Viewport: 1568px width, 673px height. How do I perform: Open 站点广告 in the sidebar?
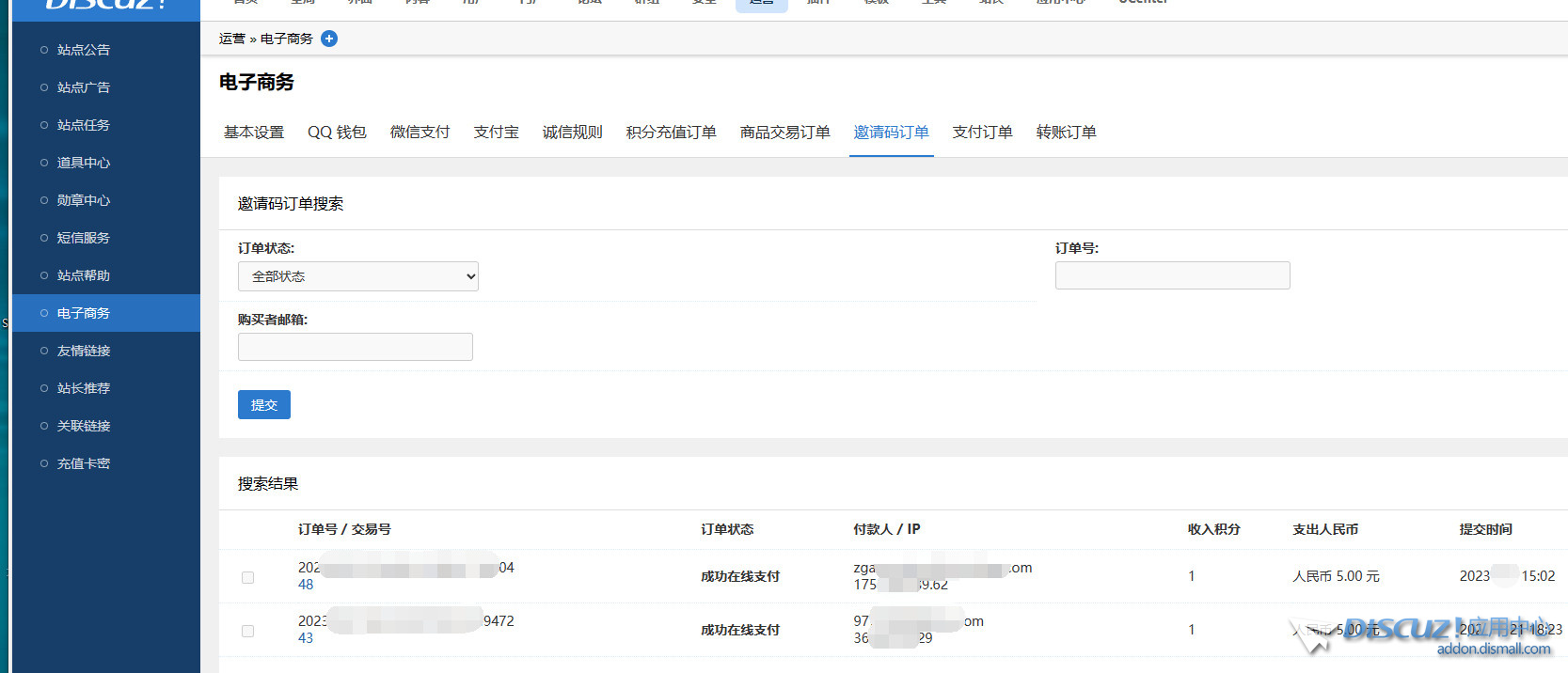coord(84,87)
